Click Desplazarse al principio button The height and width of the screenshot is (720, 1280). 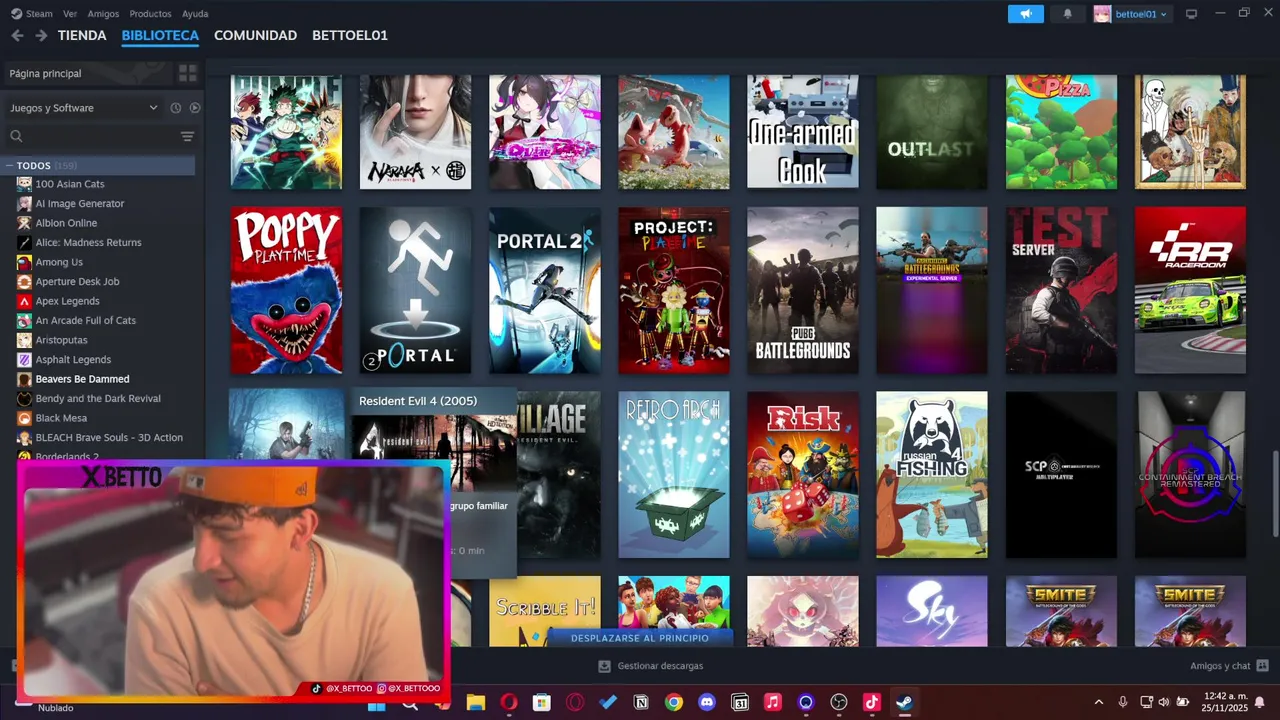(640, 638)
